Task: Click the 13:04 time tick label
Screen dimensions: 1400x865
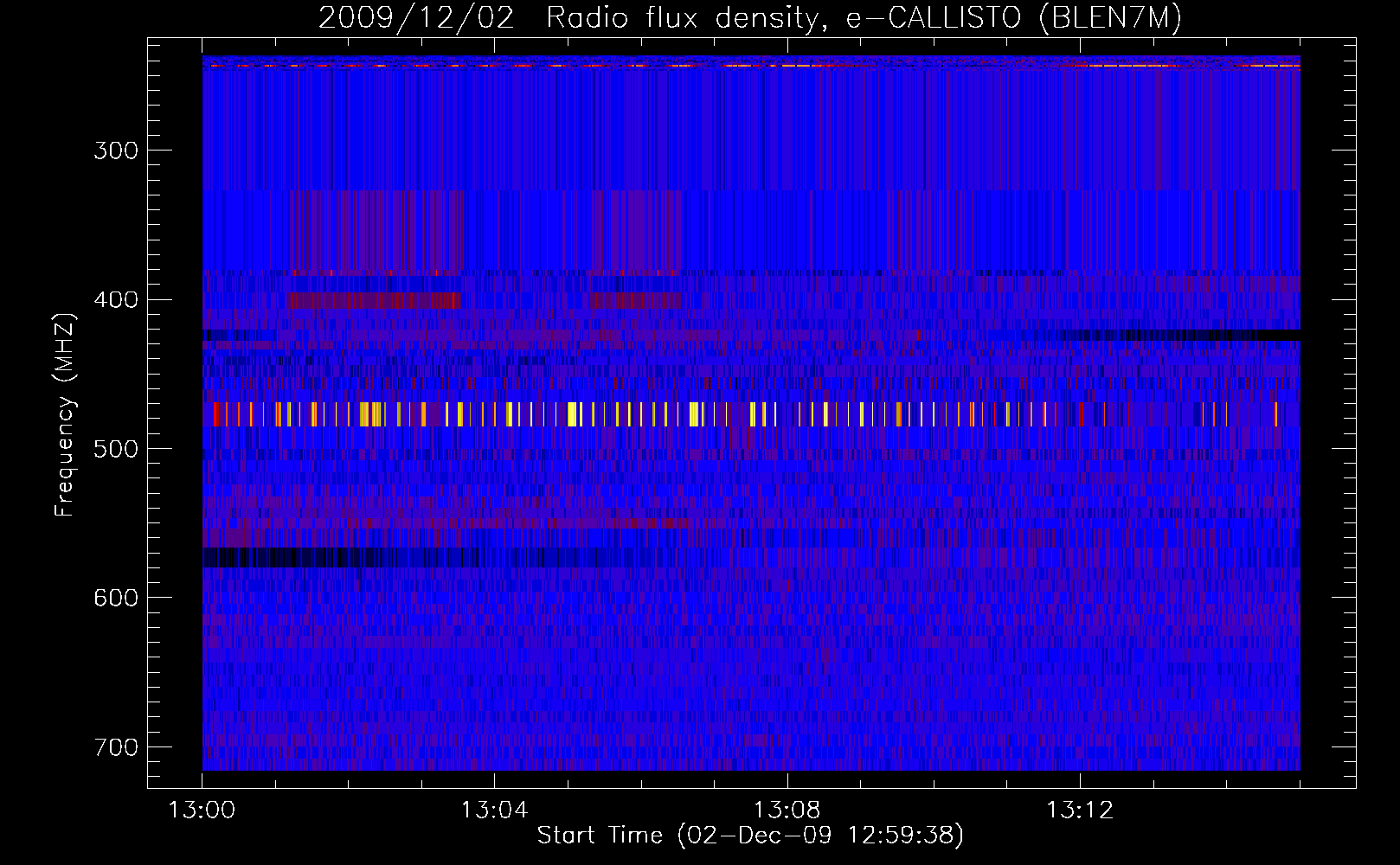Action: [494, 811]
